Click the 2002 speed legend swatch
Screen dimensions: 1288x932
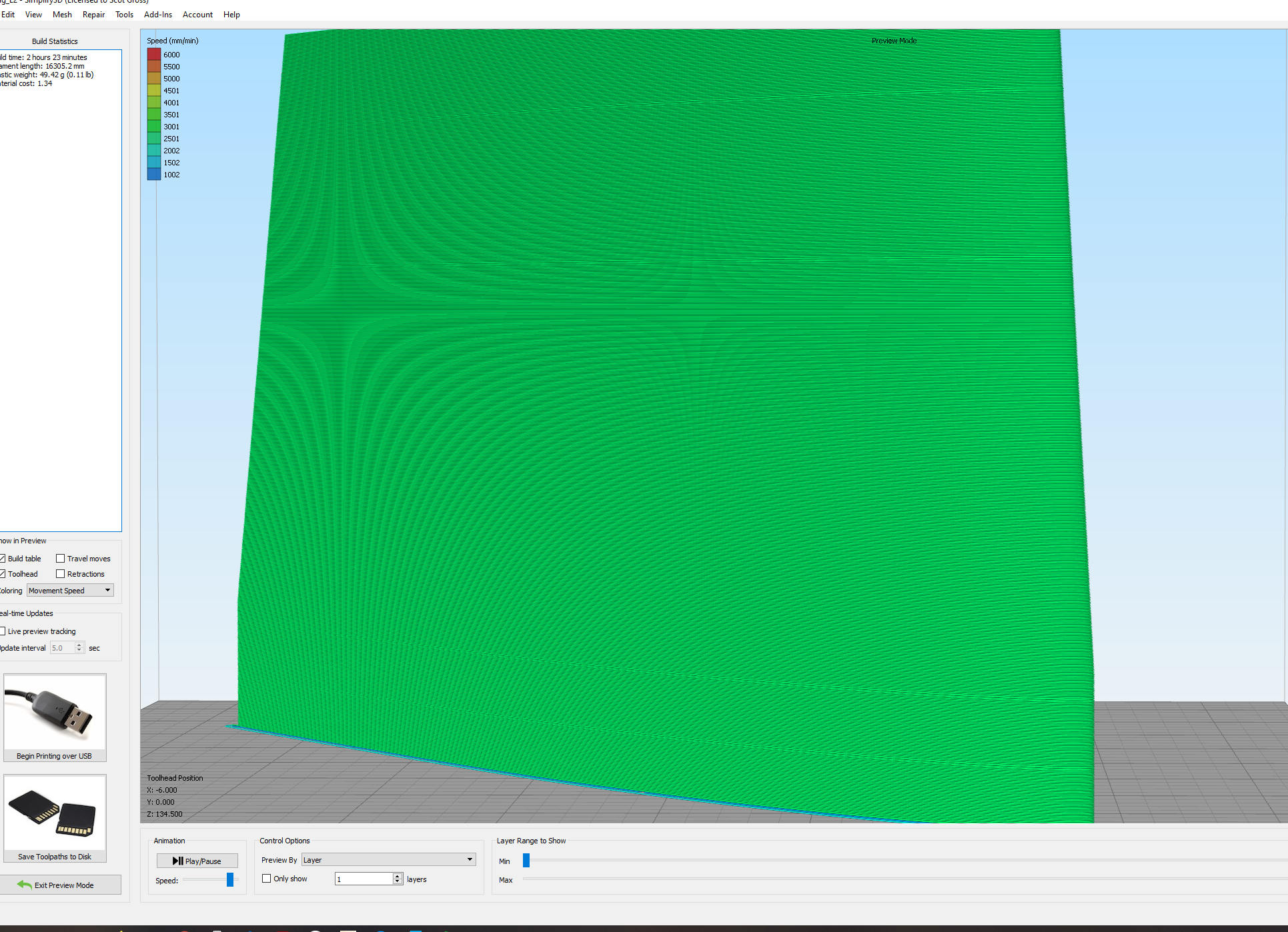point(154,151)
